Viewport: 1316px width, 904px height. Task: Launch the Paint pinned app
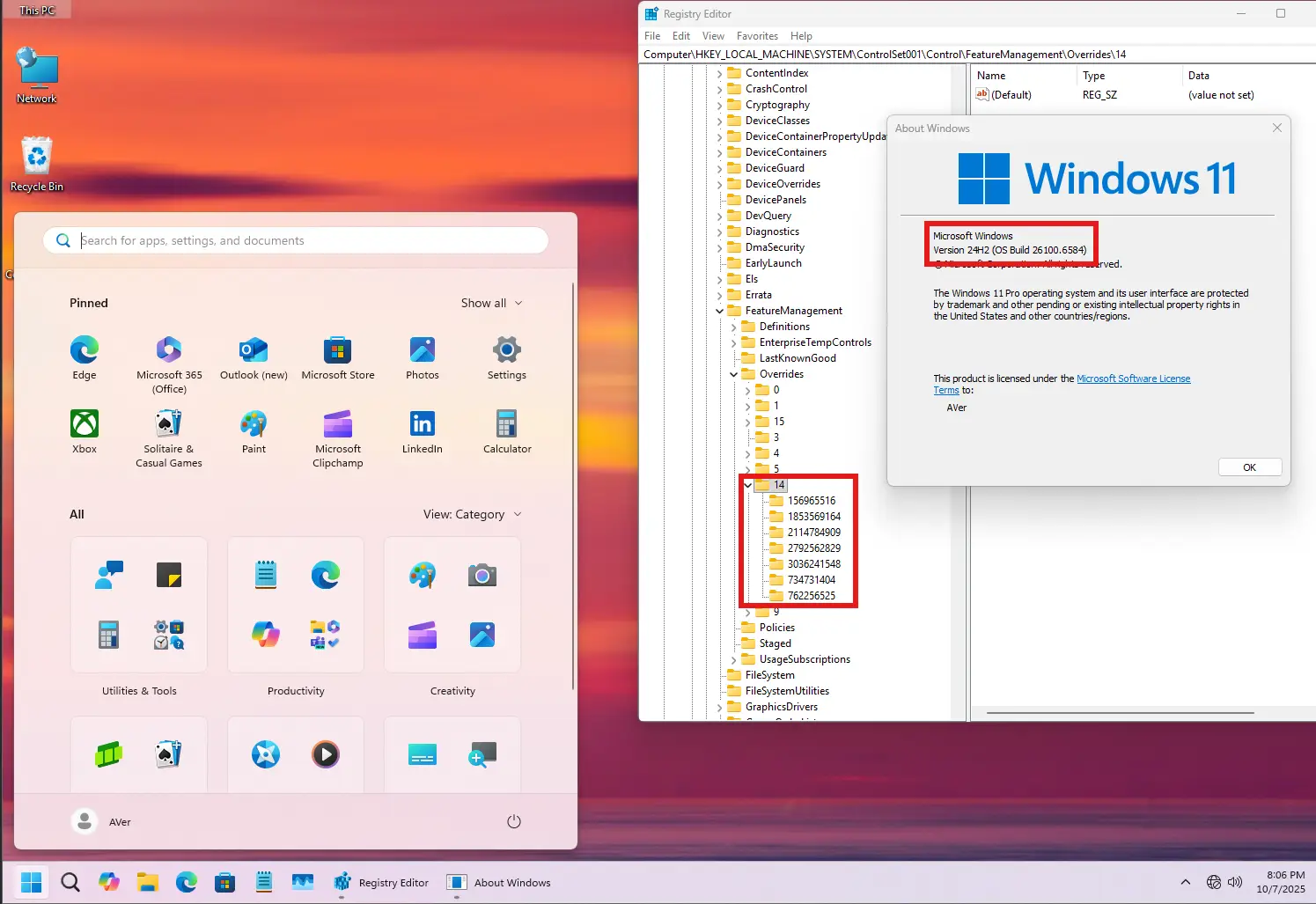click(254, 432)
